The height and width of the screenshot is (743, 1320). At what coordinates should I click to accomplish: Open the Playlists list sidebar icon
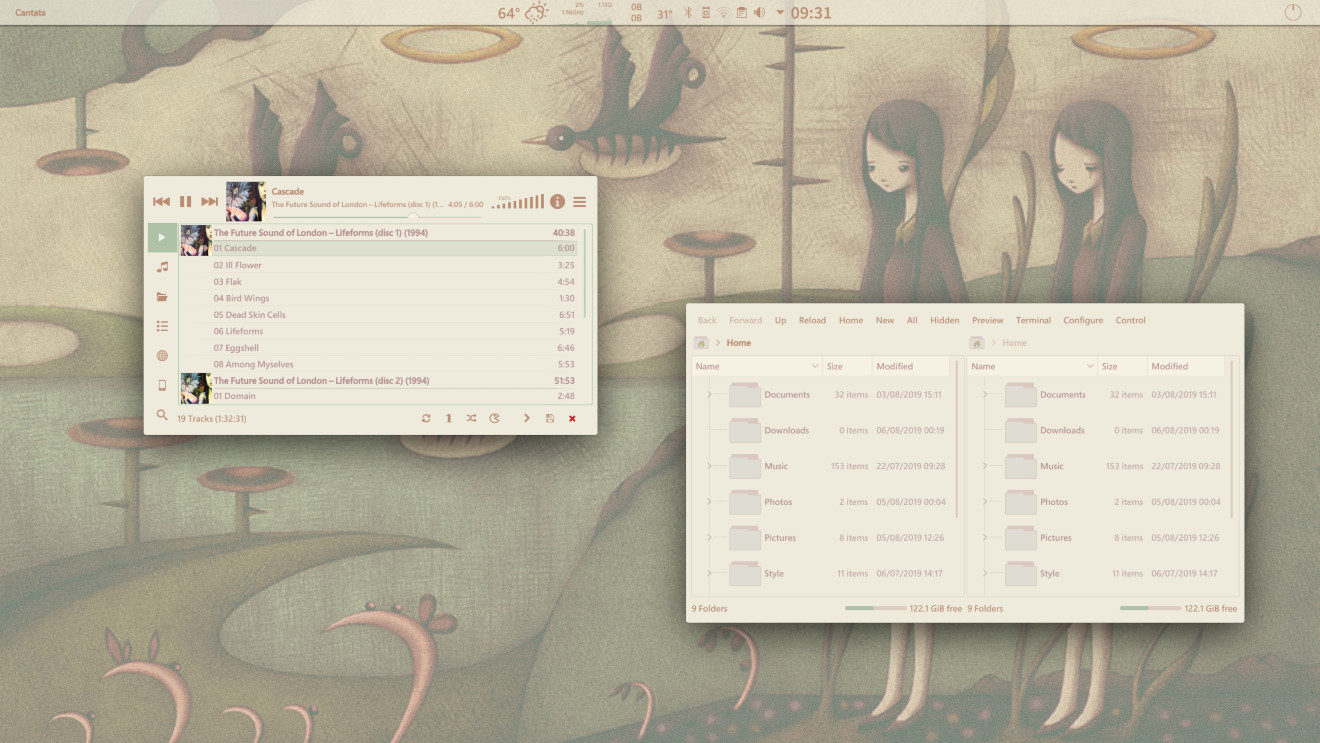click(x=162, y=326)
